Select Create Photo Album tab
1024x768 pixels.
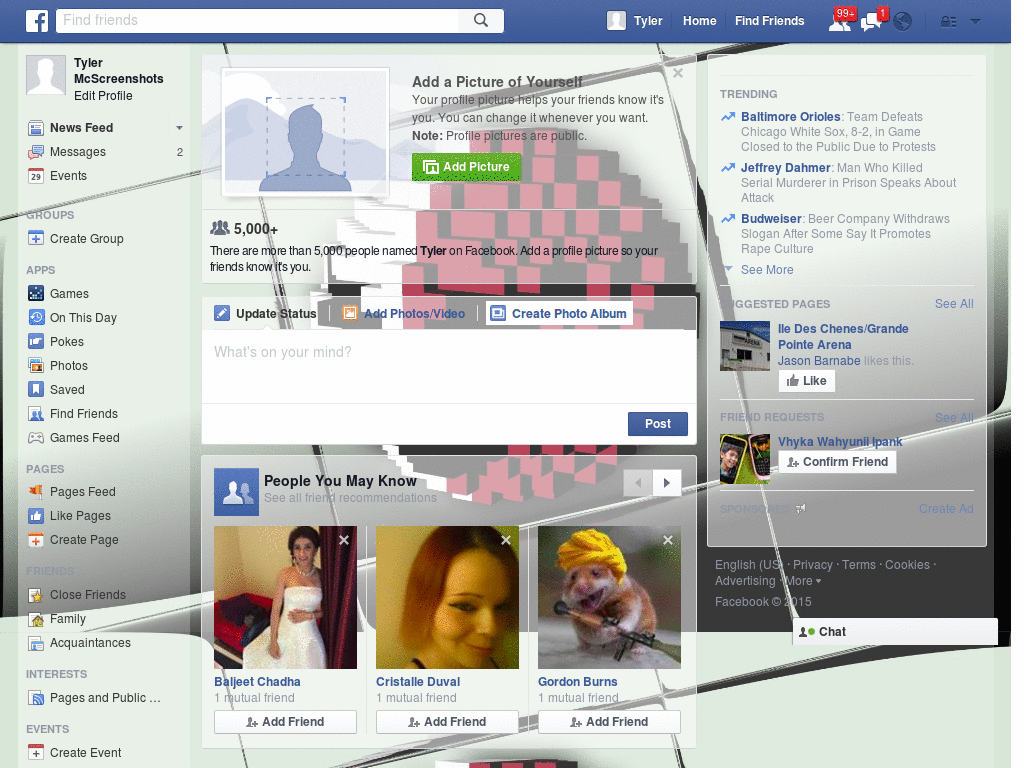click(559, 313)
